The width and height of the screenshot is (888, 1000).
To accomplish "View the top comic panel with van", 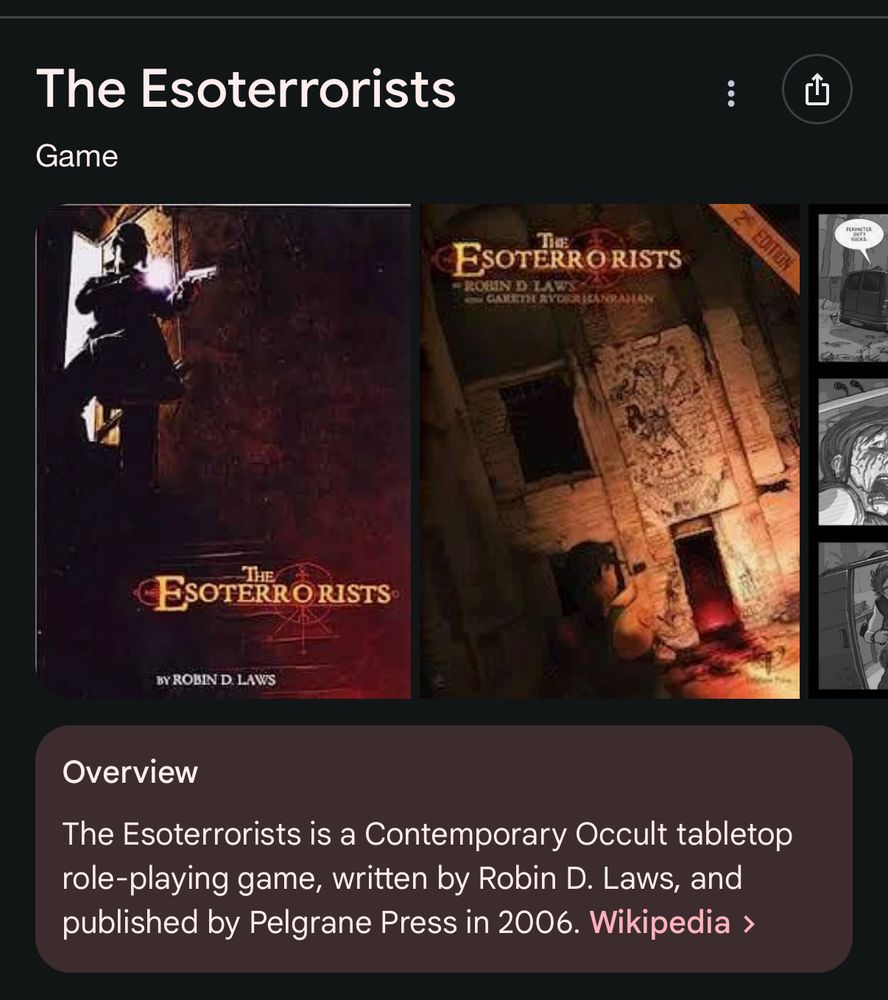I will tap(853, 288).
